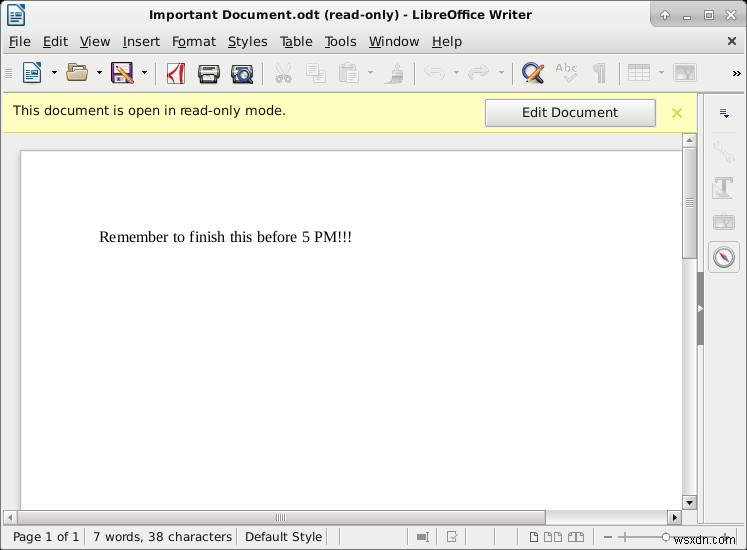Toggle the selection mode status bar icon
Screen dimensions: 747x550
tap(423, 537)
